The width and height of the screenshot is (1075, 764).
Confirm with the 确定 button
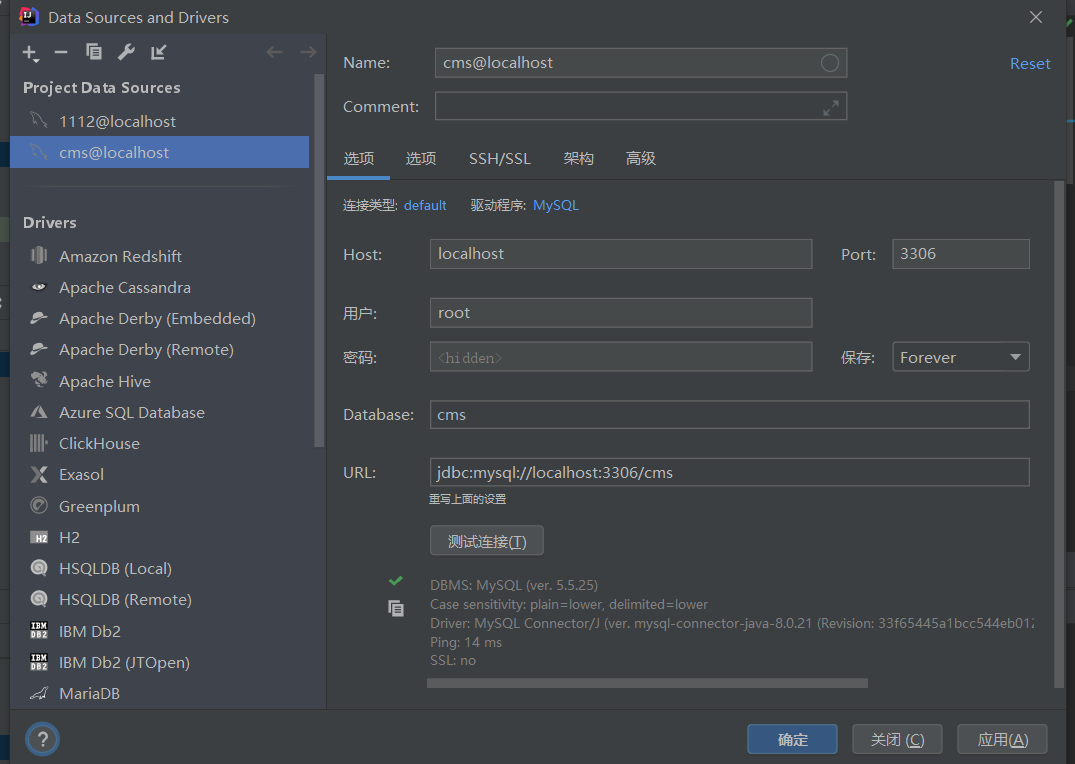pyautogui.click(x=792, y=739)
